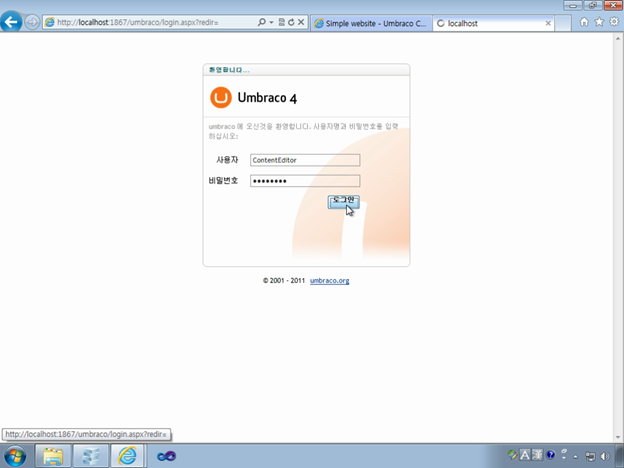Click the page icon in address bar

pyautogui.click(x=50, y=22)
